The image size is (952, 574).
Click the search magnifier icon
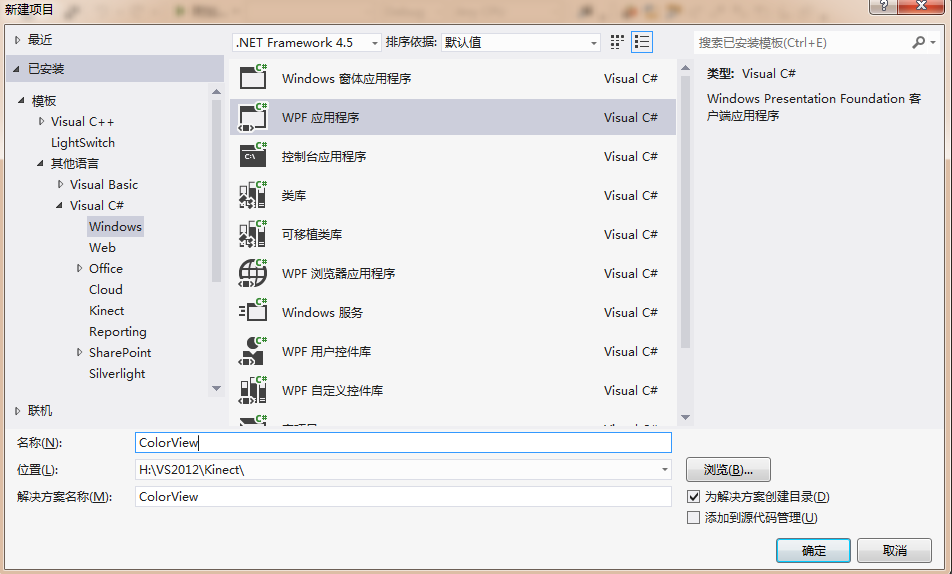point(918,43)
